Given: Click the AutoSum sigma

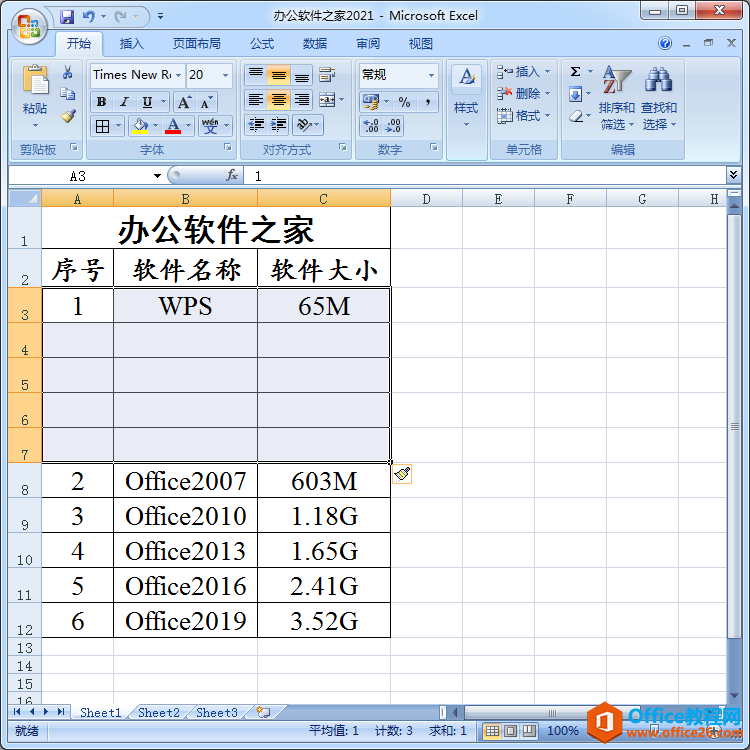Looking at the screenshot, I should 575,72.
